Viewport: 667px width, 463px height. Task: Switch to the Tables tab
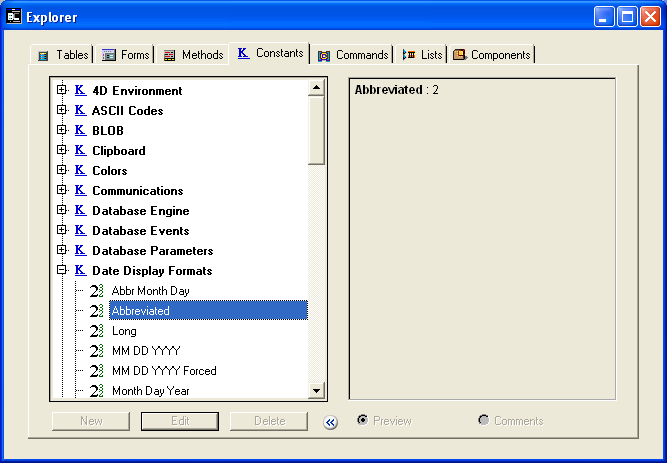[x=62, y=55]
